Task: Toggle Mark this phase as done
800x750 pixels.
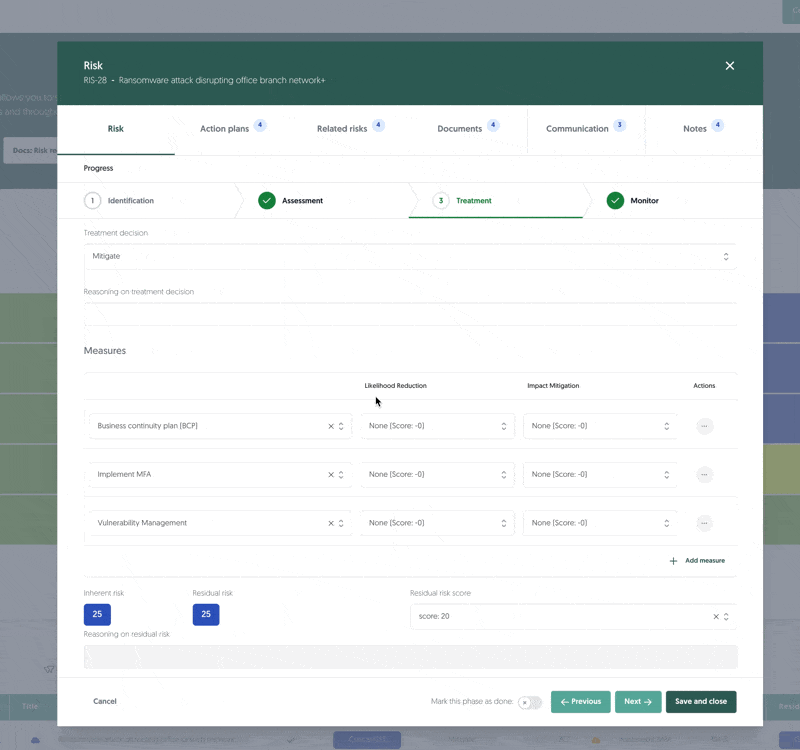Action: tap(529, 702)
